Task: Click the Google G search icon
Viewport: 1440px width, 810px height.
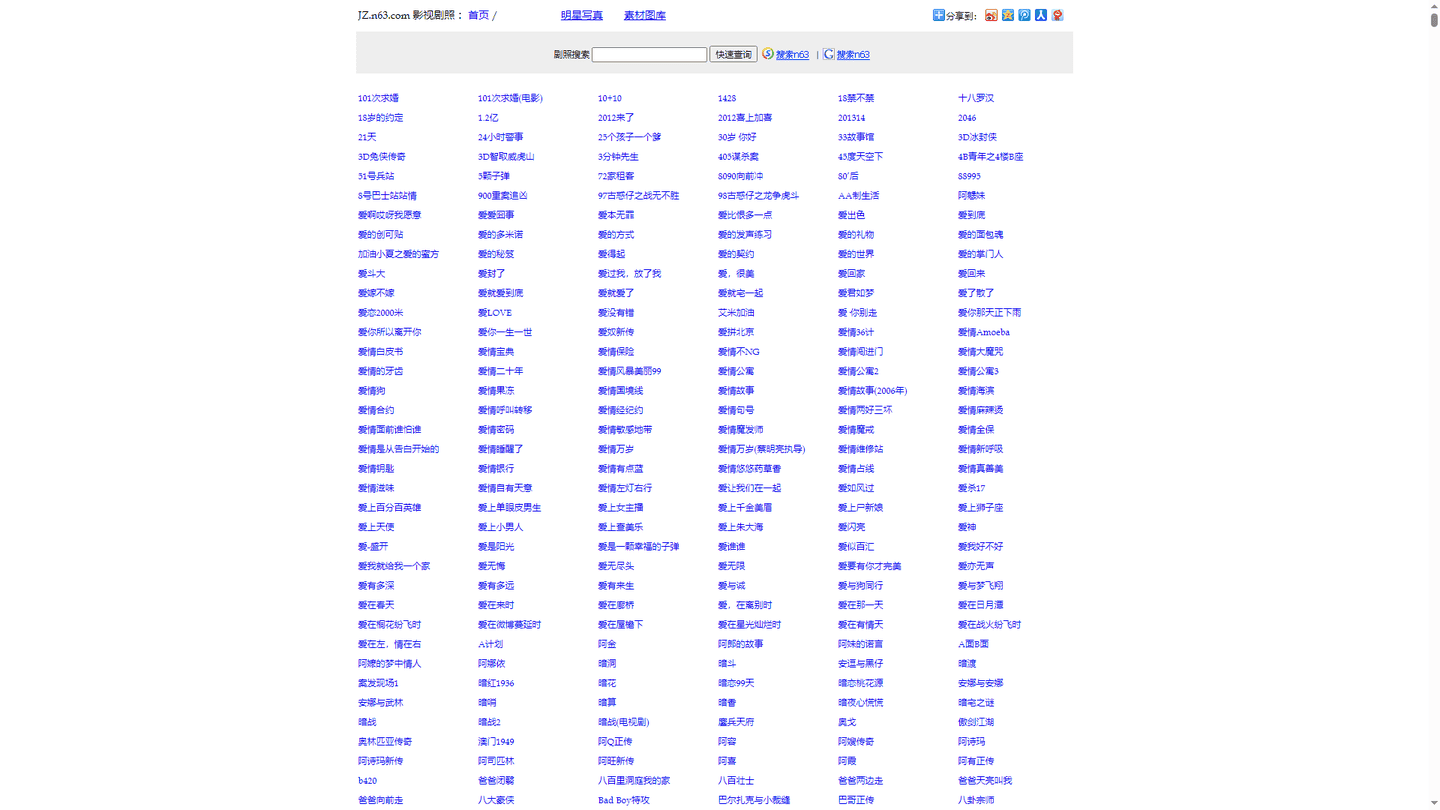Action: point(828,54)
